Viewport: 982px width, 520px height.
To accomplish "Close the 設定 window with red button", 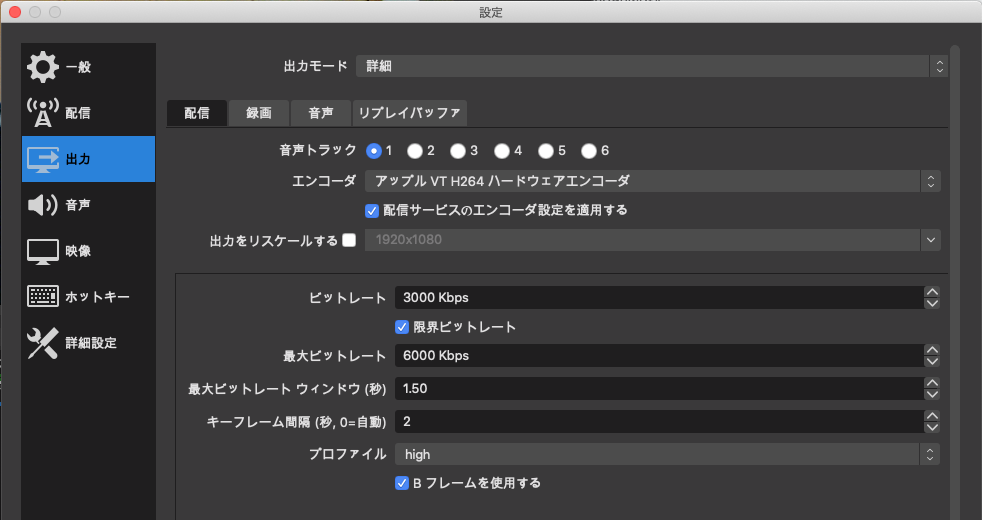I will [15, 12].
